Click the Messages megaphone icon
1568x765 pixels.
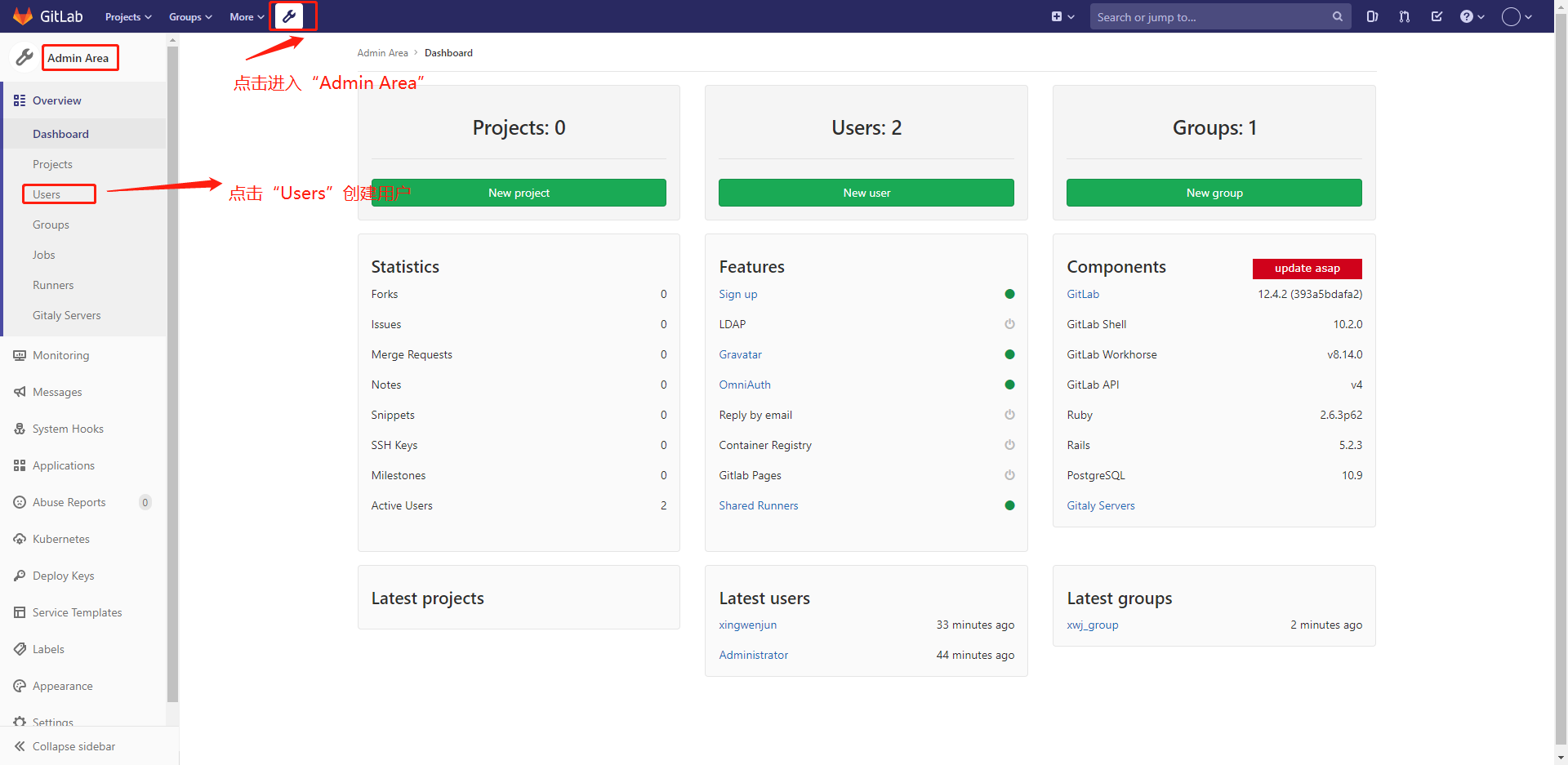[x=20, y=392]
